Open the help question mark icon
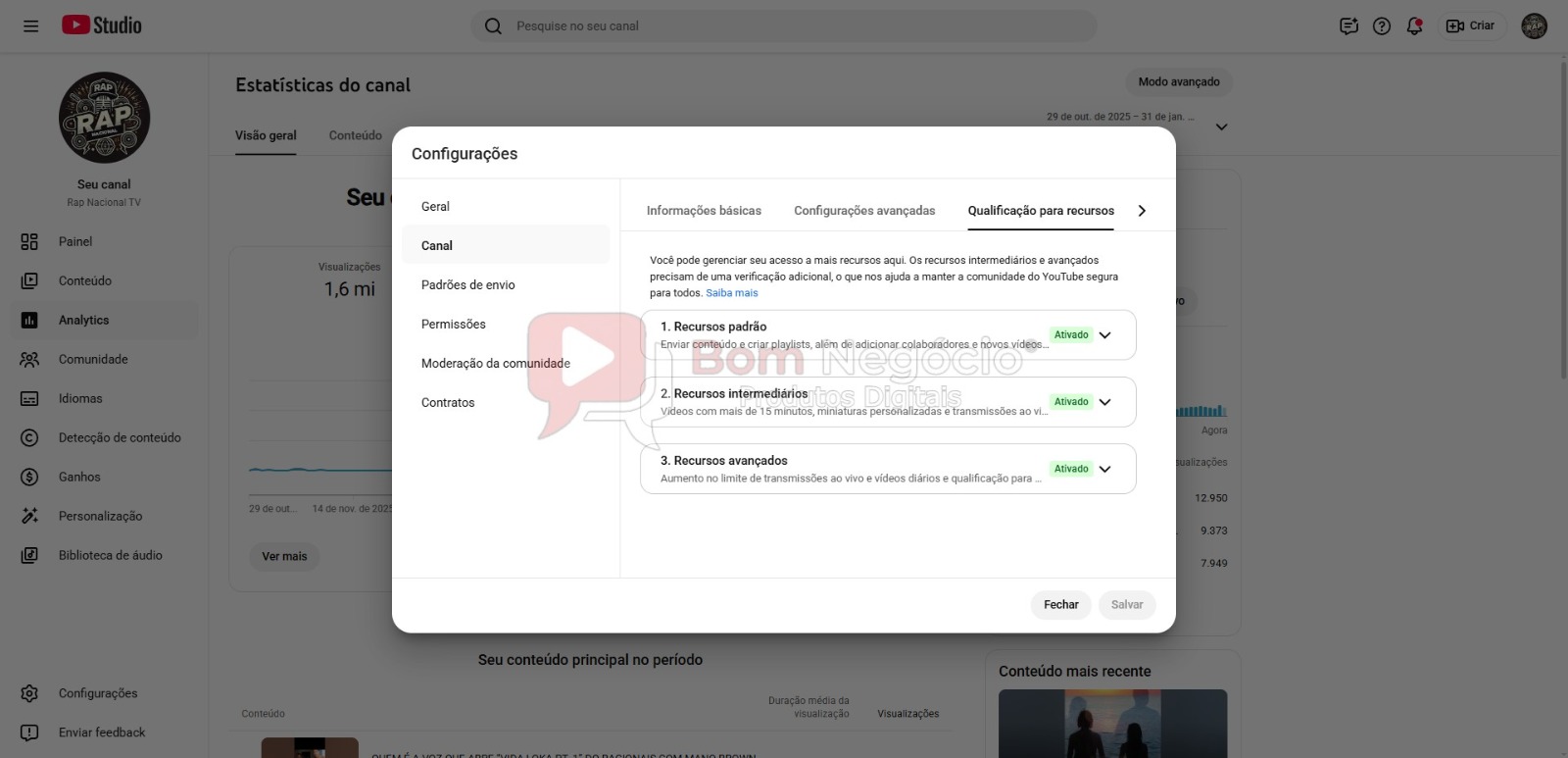Viewport: 1568px width, 758px height. pyautogui.click(x=1382, y=26)
